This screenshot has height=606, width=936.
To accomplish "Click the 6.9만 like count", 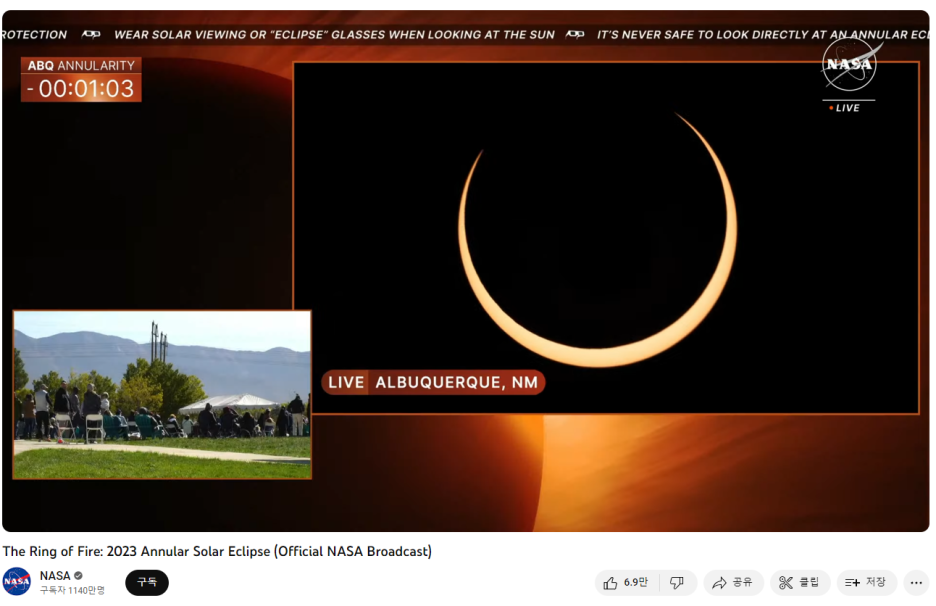I will (636, 582).
